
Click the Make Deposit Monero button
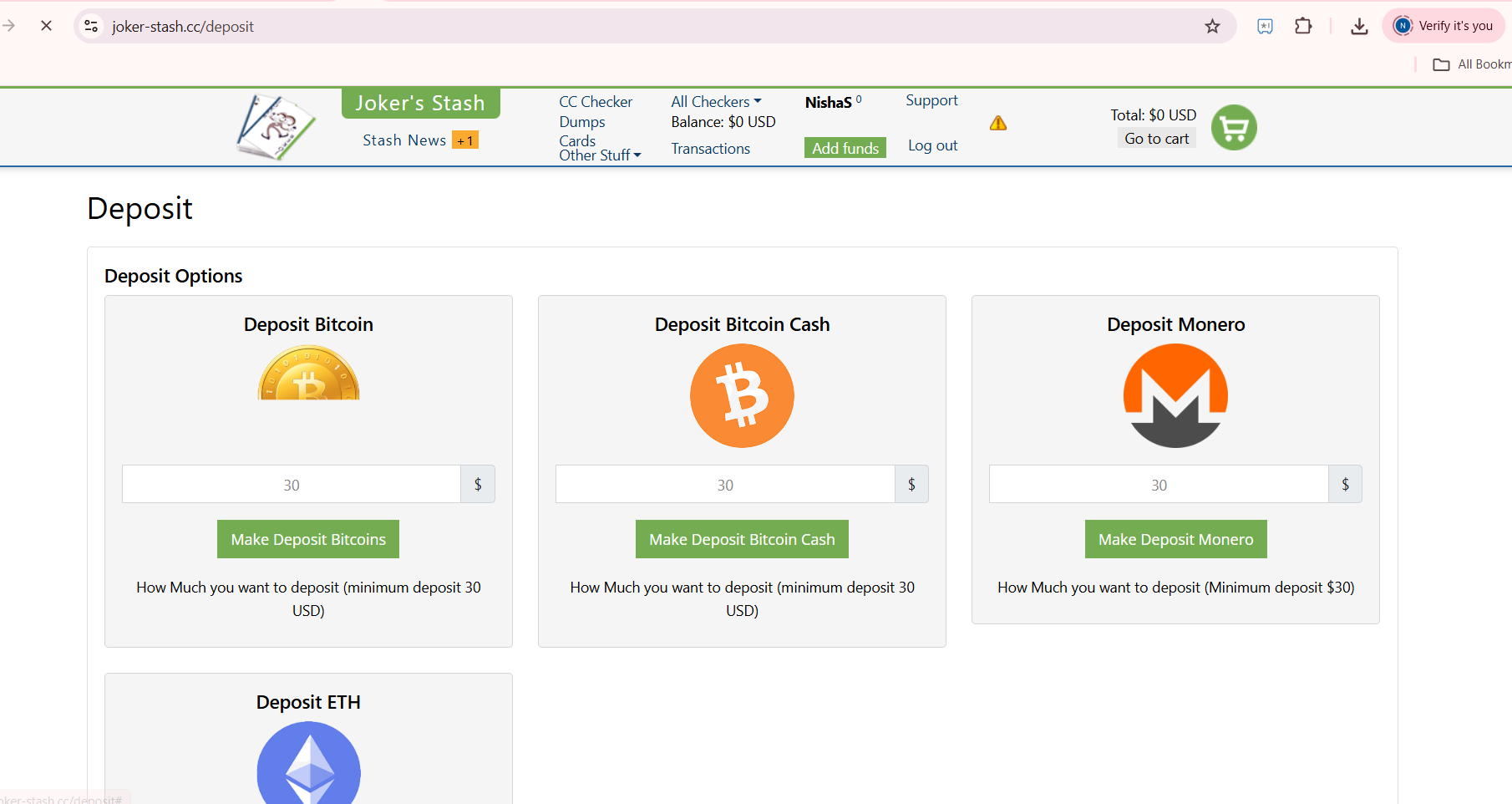point(1175,539)
